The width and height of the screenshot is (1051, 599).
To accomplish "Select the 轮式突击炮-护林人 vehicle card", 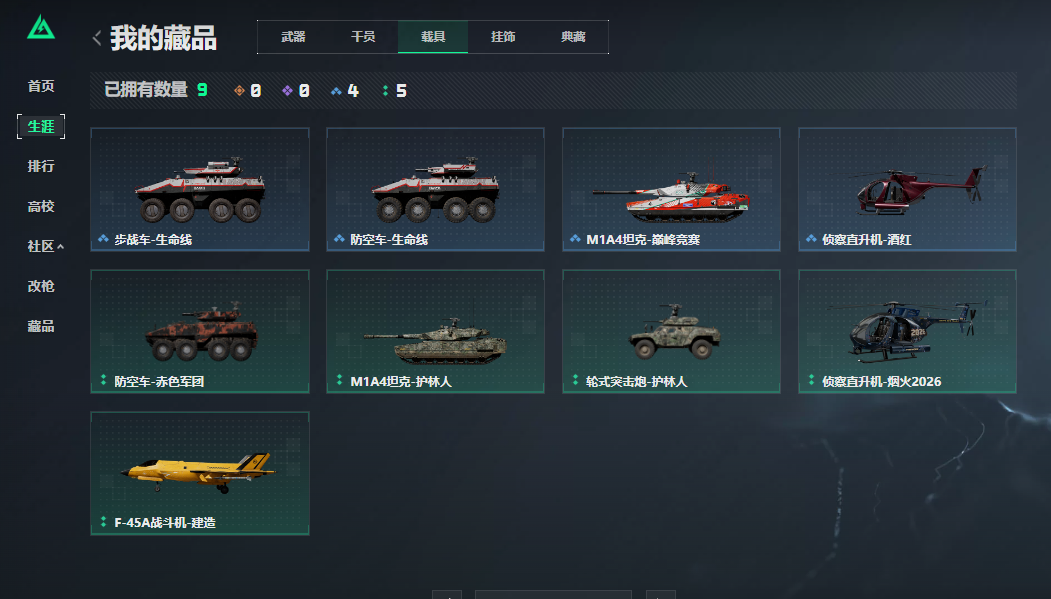I will tap(671, 331).
